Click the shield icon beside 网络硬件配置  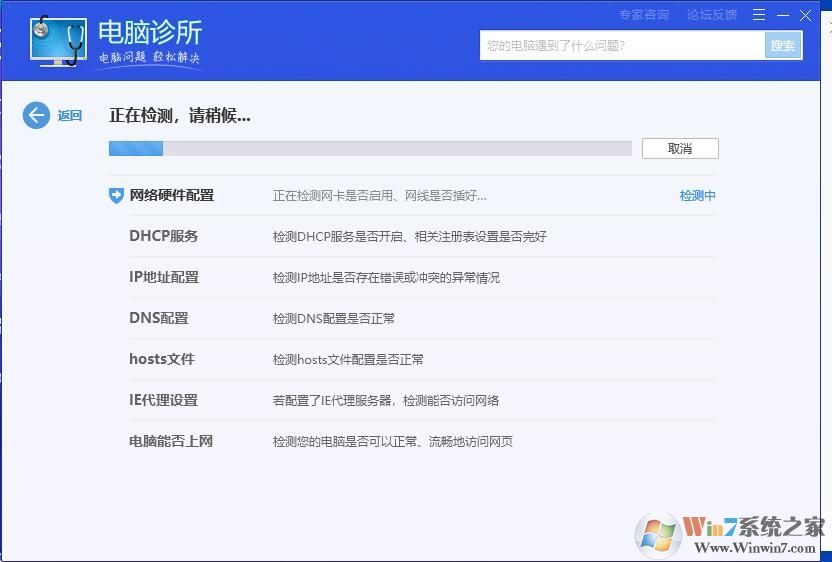[x=116, y=195]
